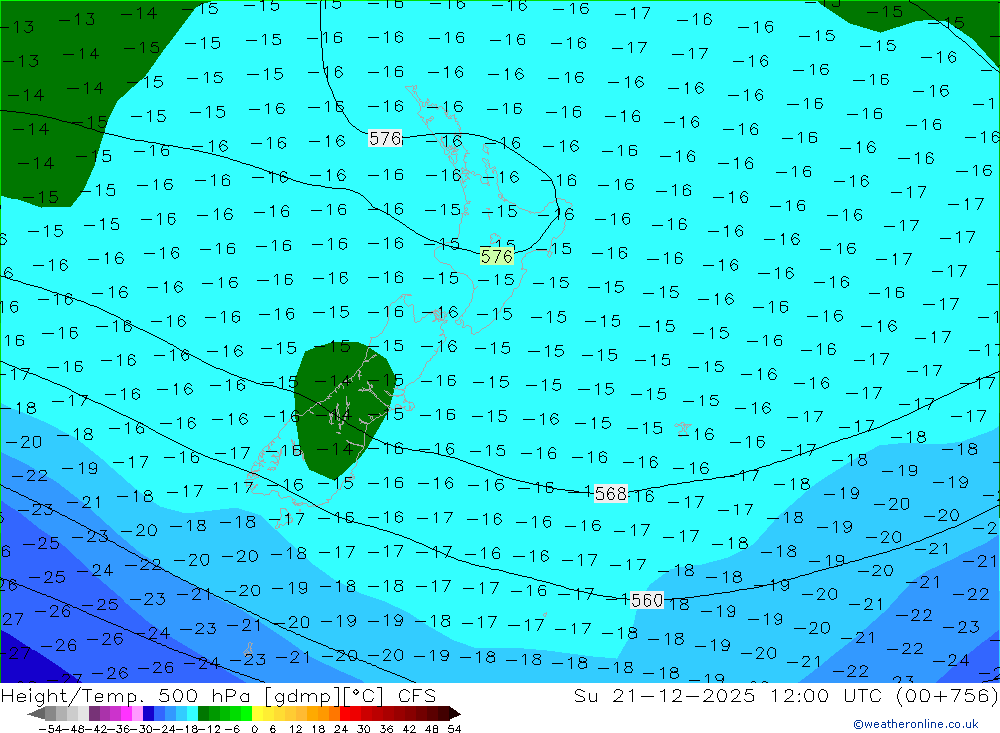
Task: Select the 568 contour height label
Action: [610, 494]
